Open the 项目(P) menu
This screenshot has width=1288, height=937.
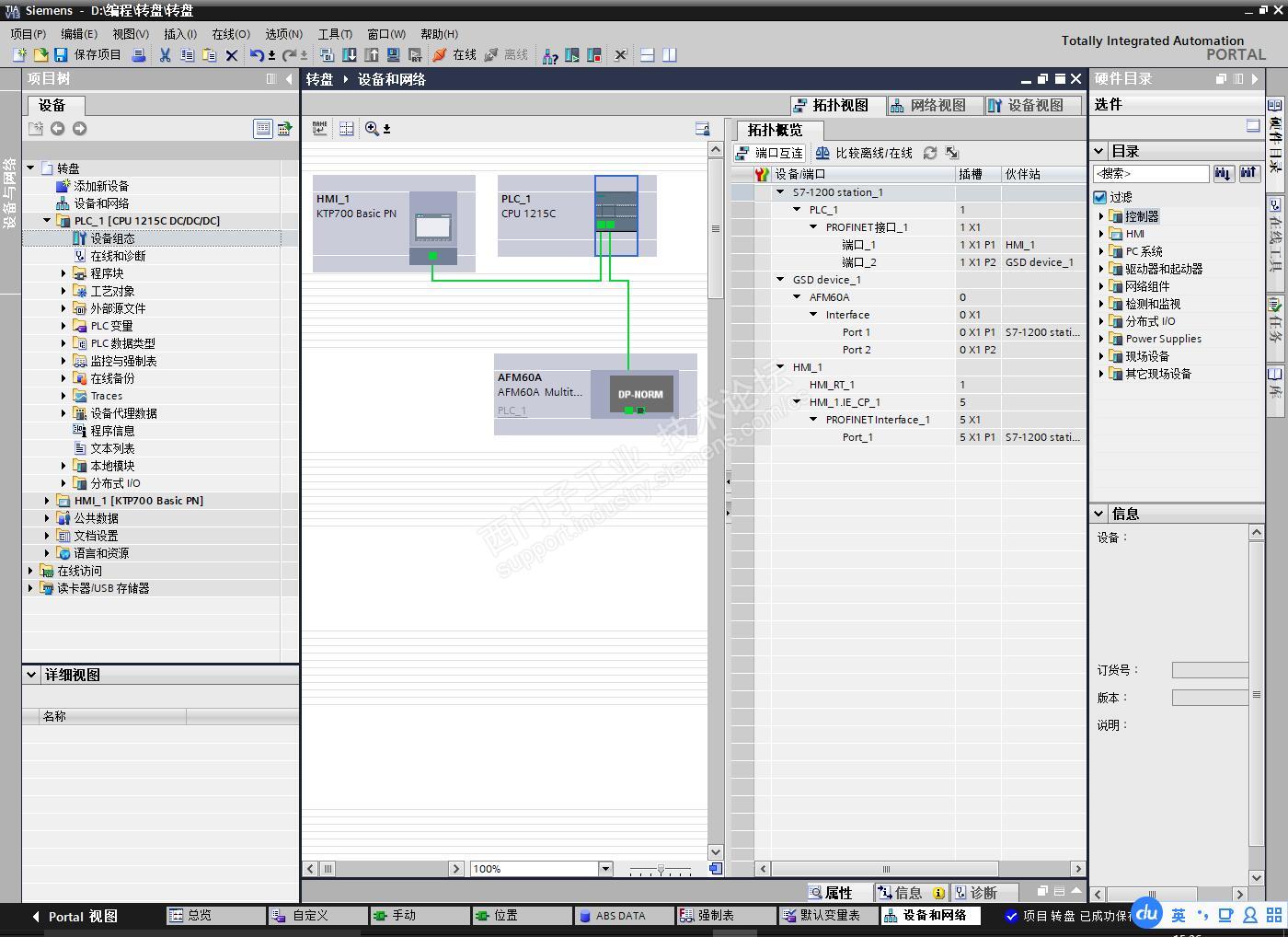pos(28,34)
